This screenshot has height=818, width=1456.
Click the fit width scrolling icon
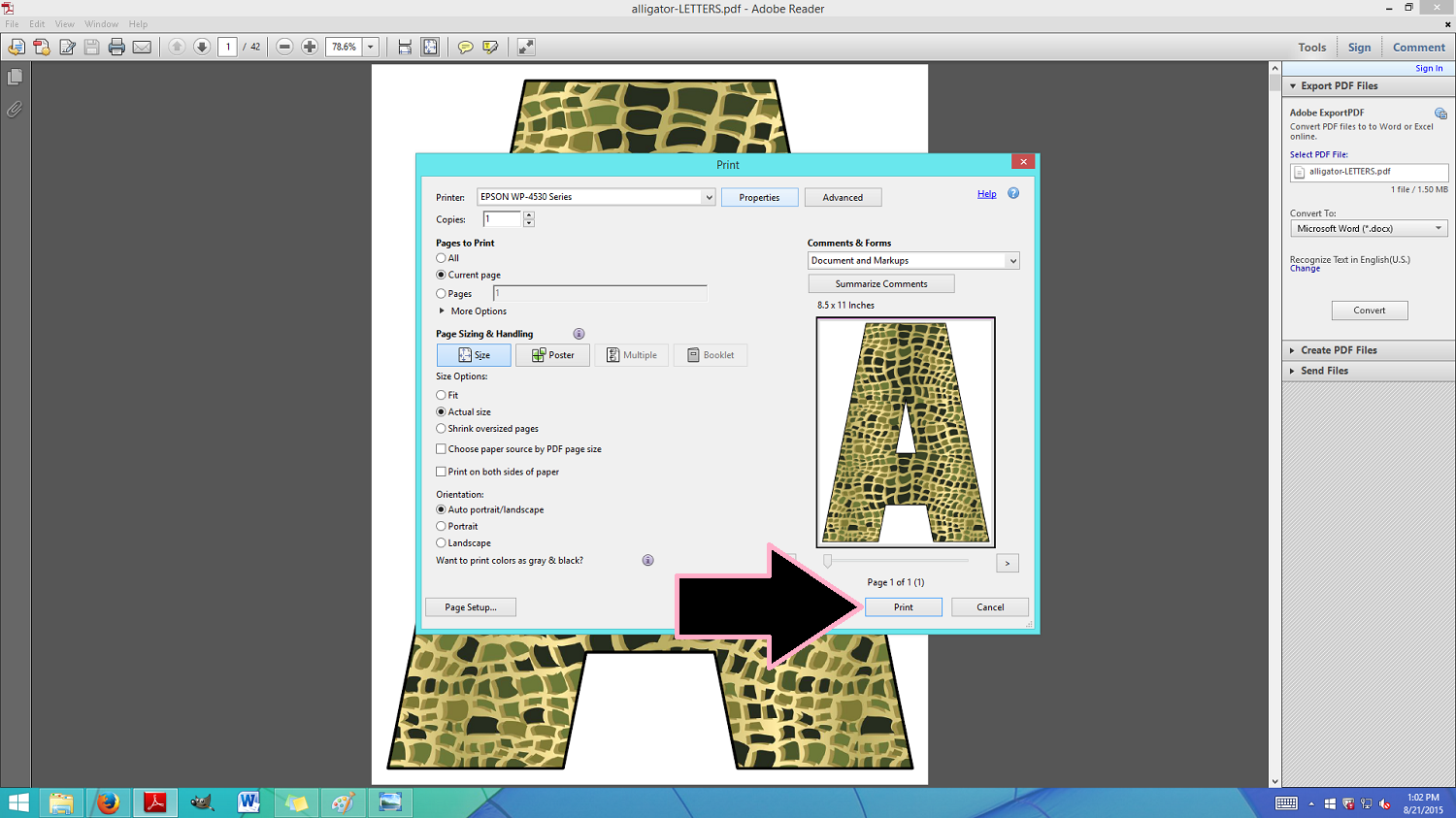click(405, 47)
